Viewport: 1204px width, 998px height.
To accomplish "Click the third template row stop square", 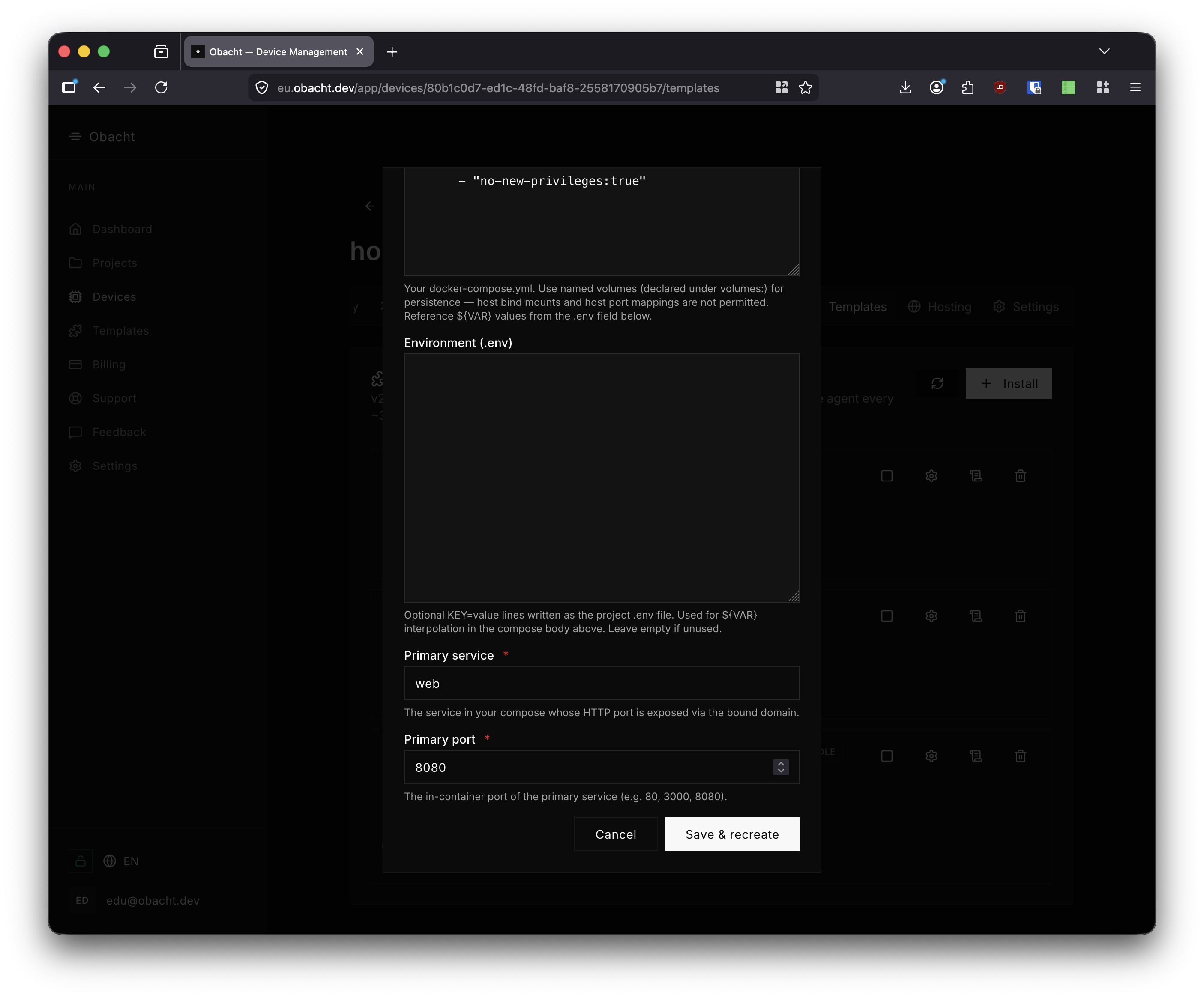I will pos(887,756).
